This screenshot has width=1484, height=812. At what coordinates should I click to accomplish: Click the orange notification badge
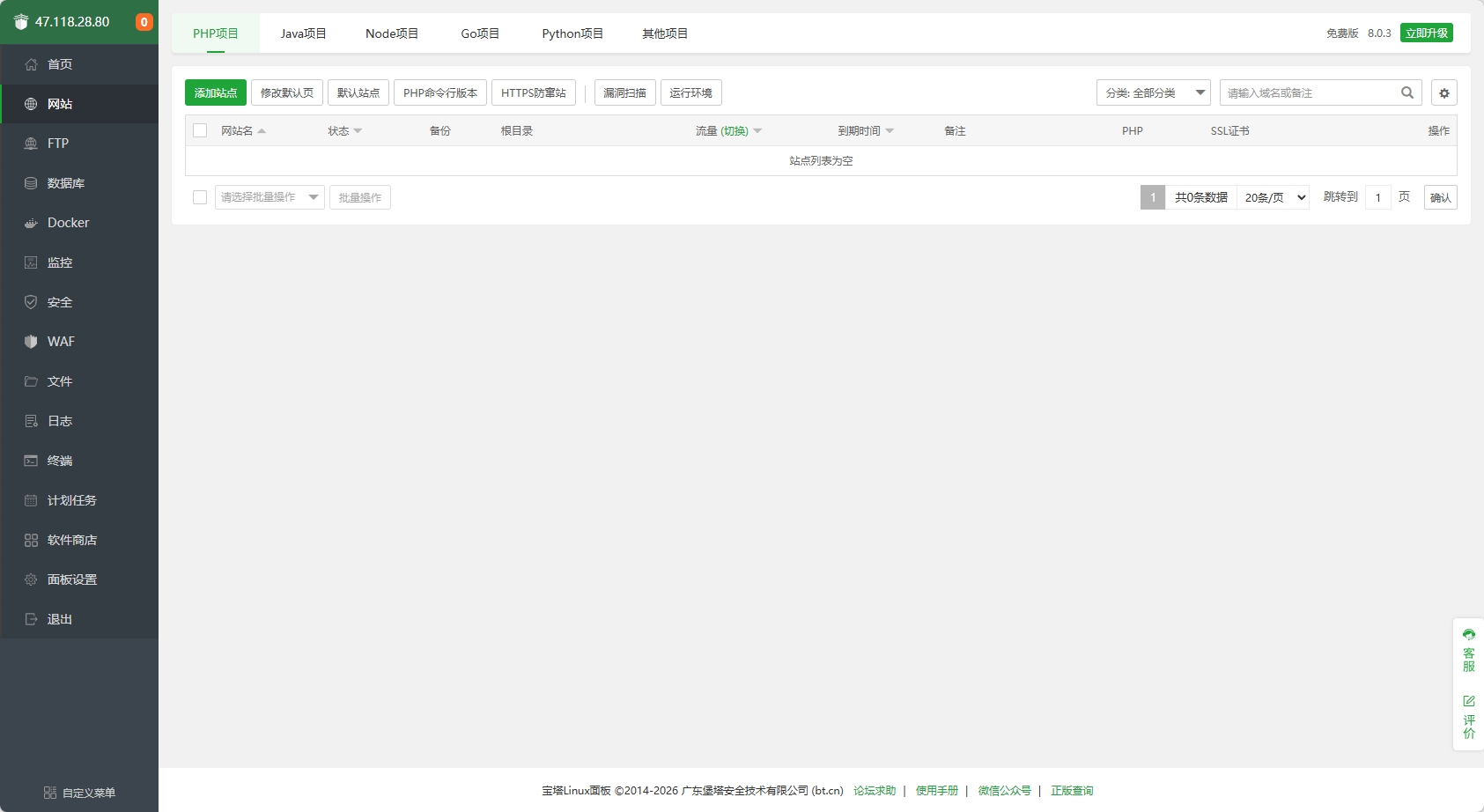tap(144, 22)
